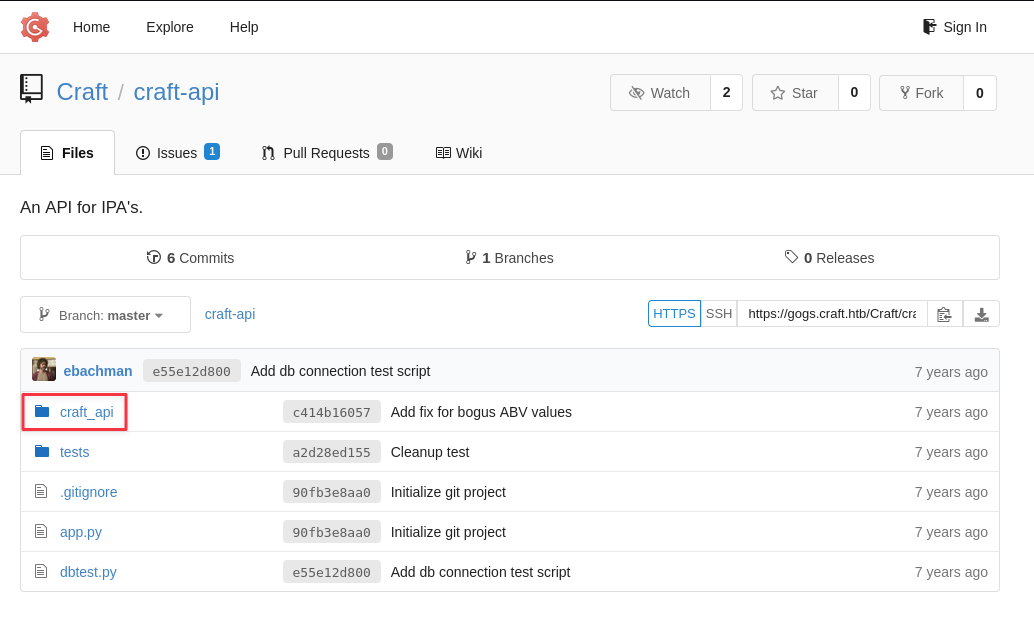
Task: Click the 'Cleanup test' commit message
Action: pyautogui.click(x=430, y=452)
